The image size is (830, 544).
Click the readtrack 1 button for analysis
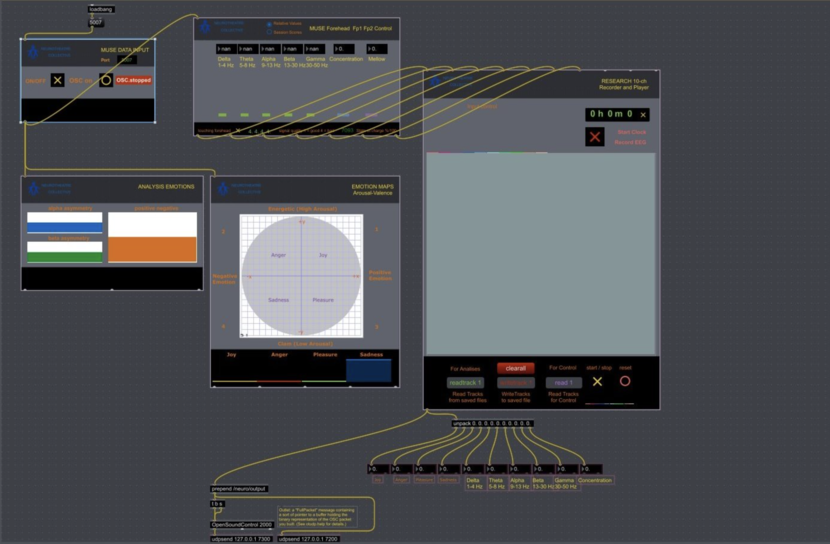pyautogui.click(x=465, y=383)
